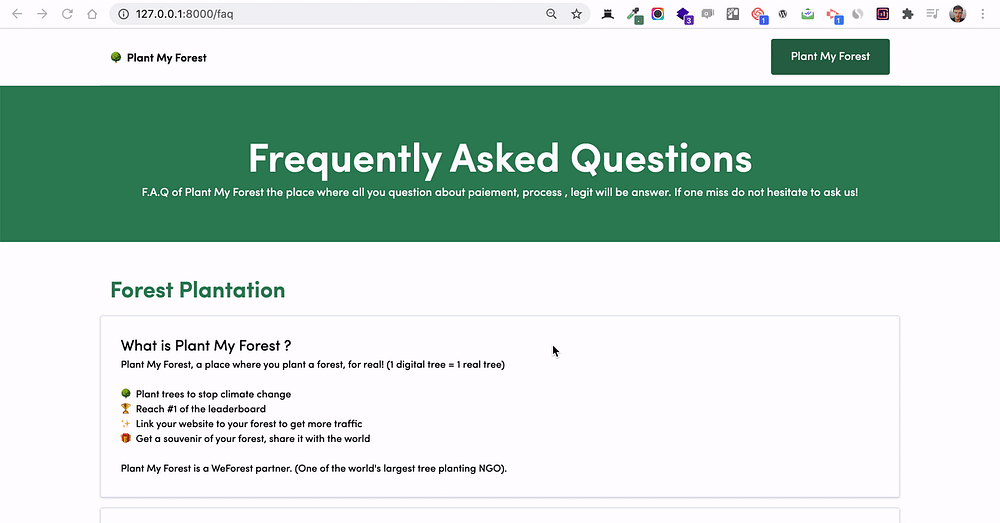Open the media control playlist icon
The image size is (1000, 523).
(x=932, y=14)
